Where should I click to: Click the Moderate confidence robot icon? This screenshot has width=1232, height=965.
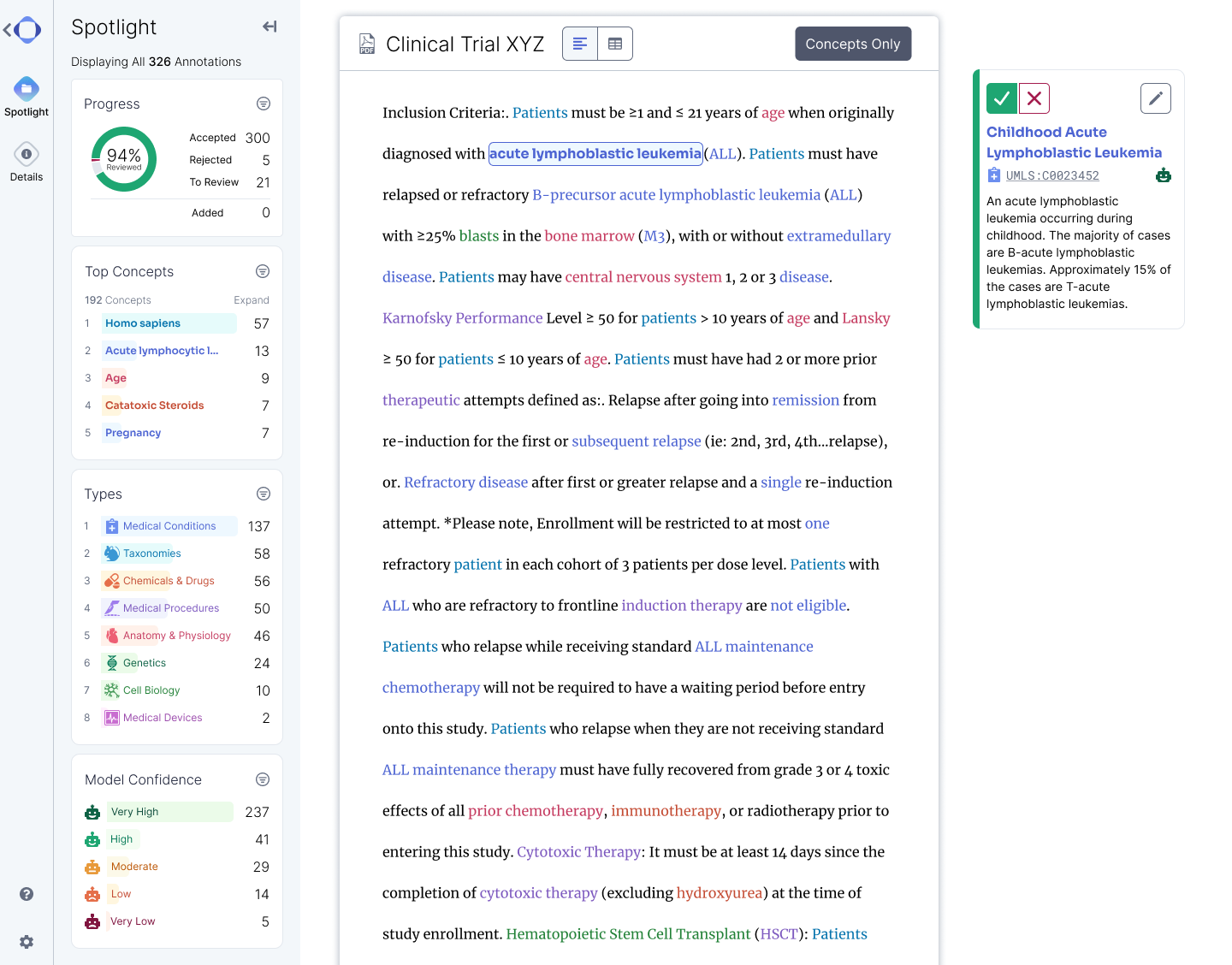(92, 867)
